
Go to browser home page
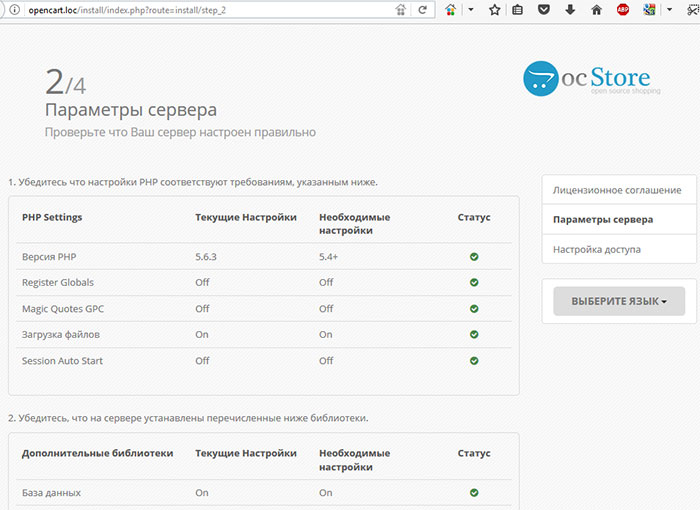pyautogui.click(x=597, y=10)
